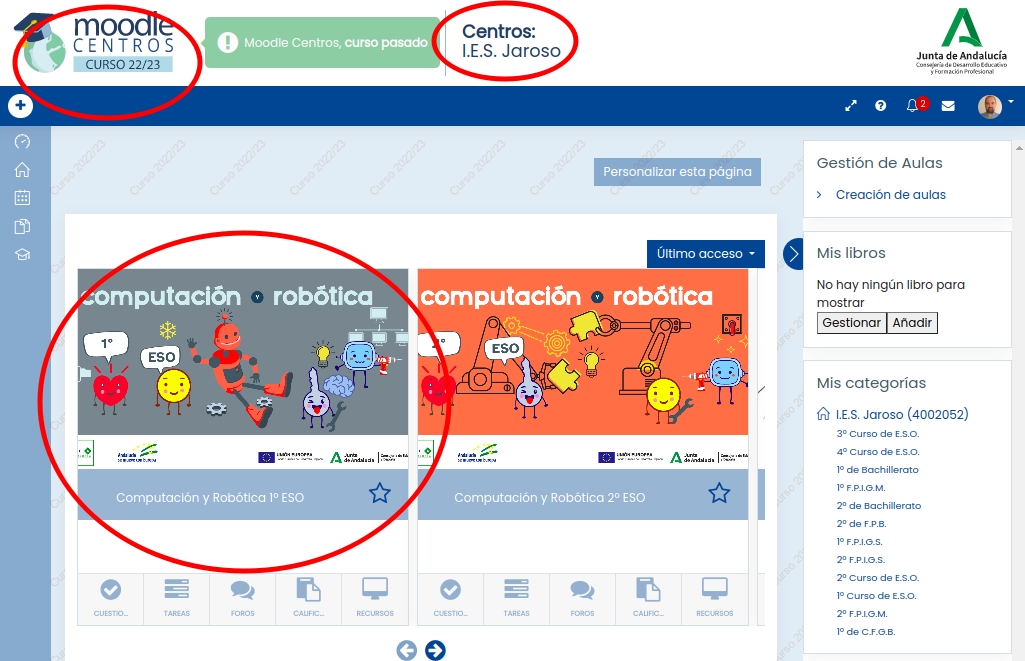Open 1º de C.F.G.B. category
The height and width of the screenshot is (661, 1025).
(x=866, y=632)
